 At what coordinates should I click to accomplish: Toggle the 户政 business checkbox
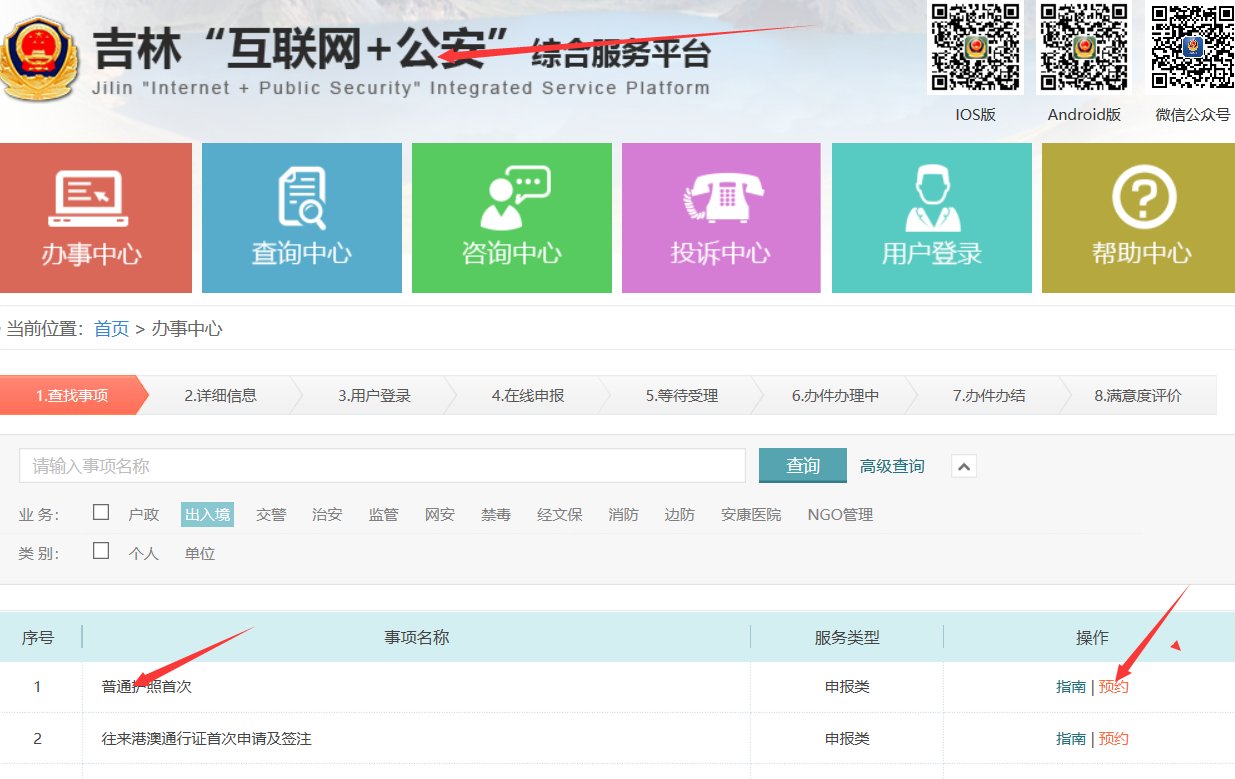[x=100, y=510]
